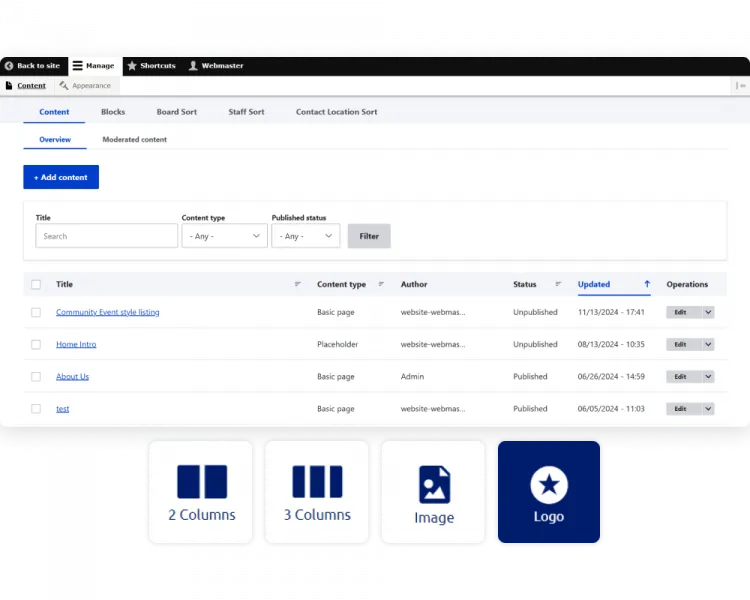
Task: Click the Back to site arrow icon
Action: click(x=9, y=66)
